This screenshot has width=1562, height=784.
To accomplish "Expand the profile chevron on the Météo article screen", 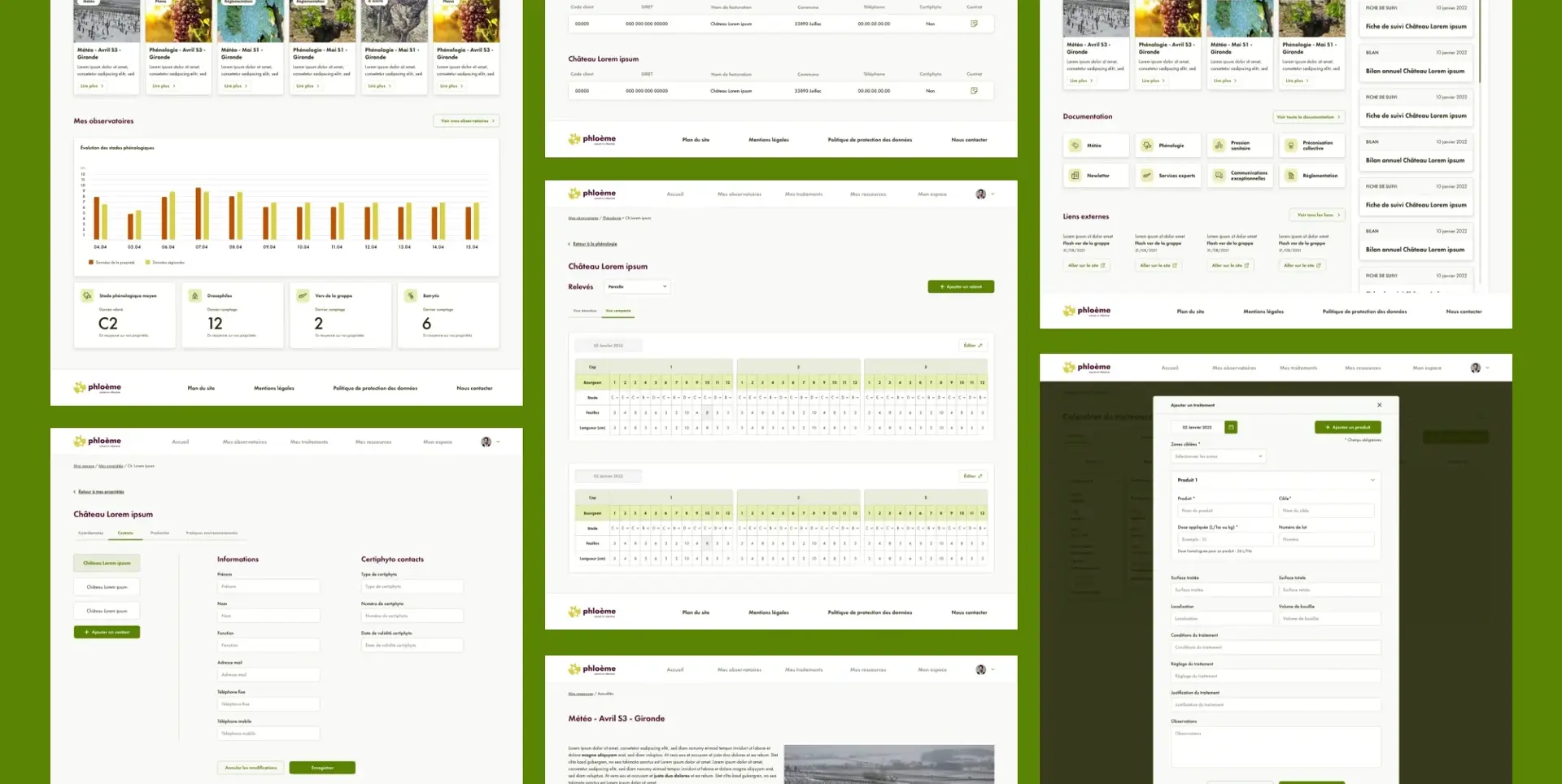I will 993,670.
